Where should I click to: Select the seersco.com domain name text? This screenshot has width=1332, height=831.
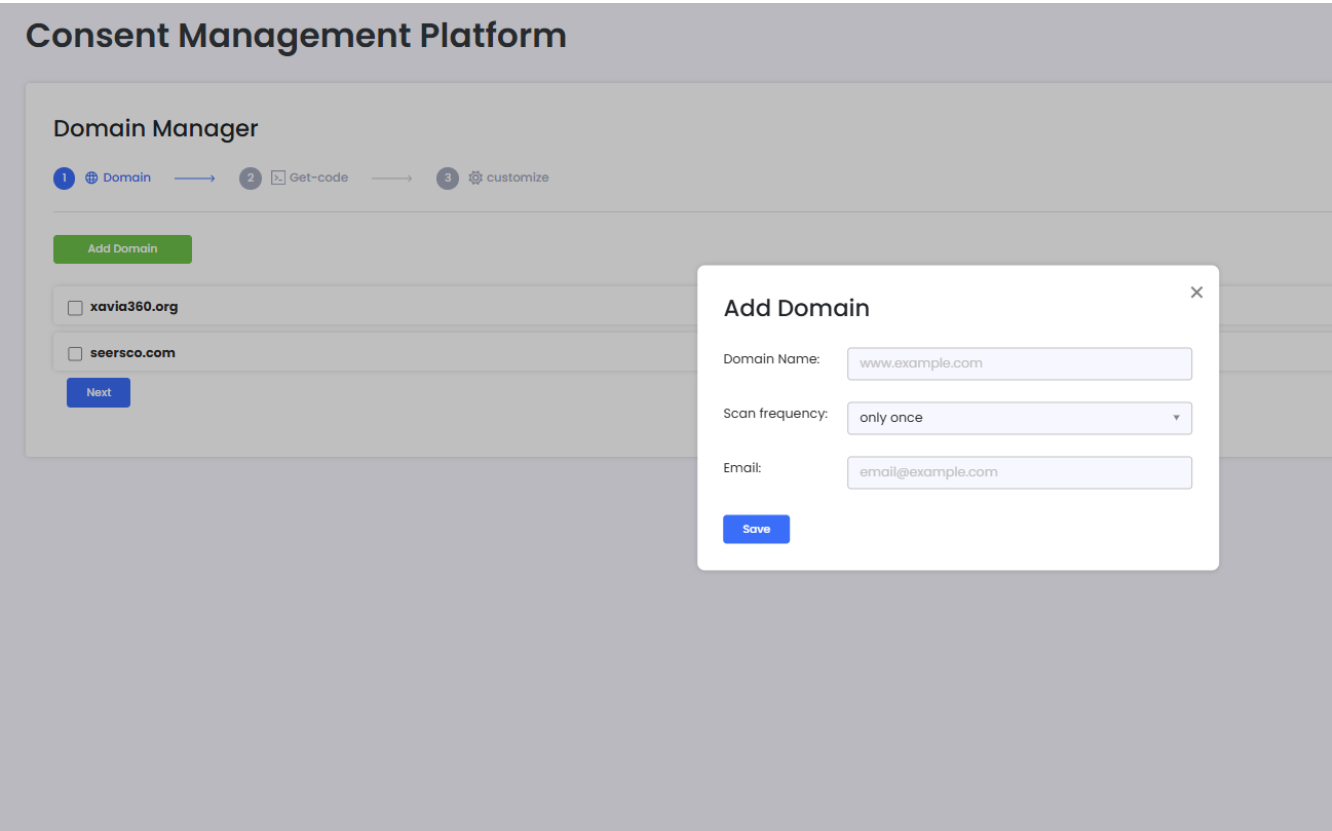coord(133,353)
